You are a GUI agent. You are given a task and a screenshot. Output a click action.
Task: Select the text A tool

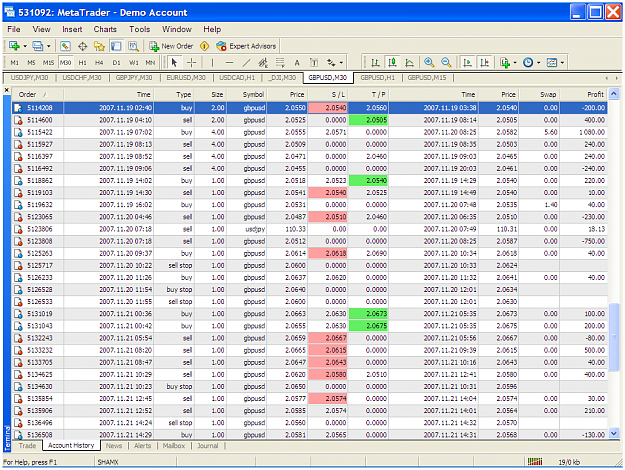297,63
